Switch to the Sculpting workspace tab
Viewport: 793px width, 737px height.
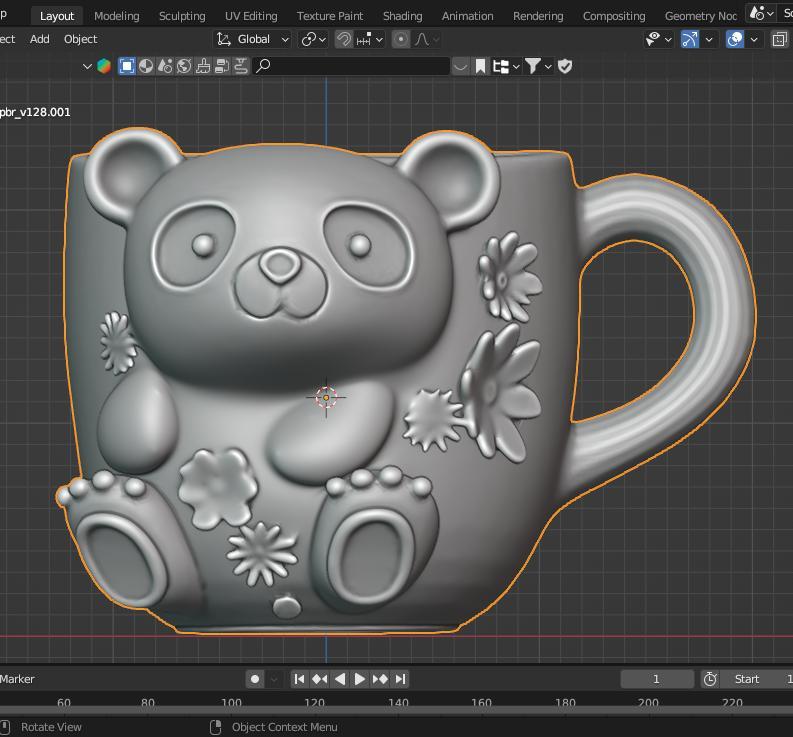point(182,16)
